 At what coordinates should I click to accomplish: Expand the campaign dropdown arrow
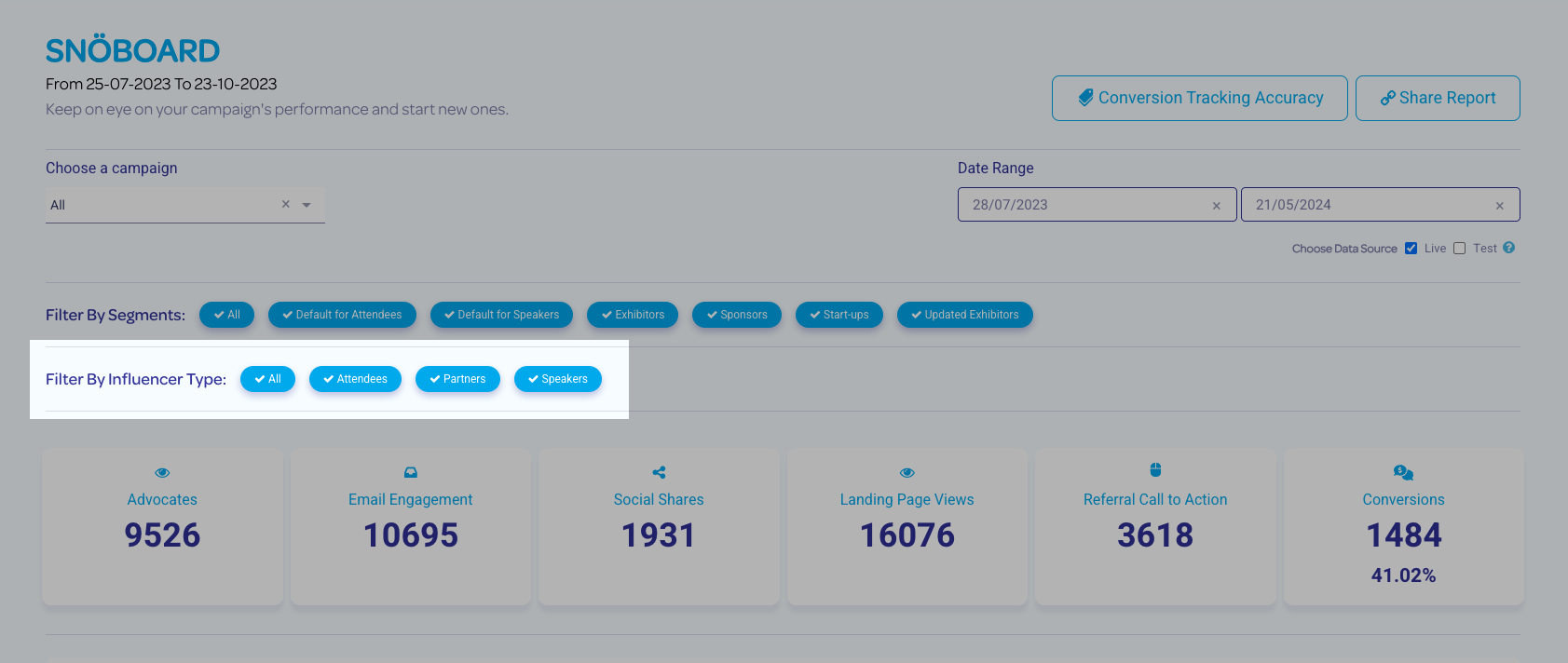(x=307, y=205)
